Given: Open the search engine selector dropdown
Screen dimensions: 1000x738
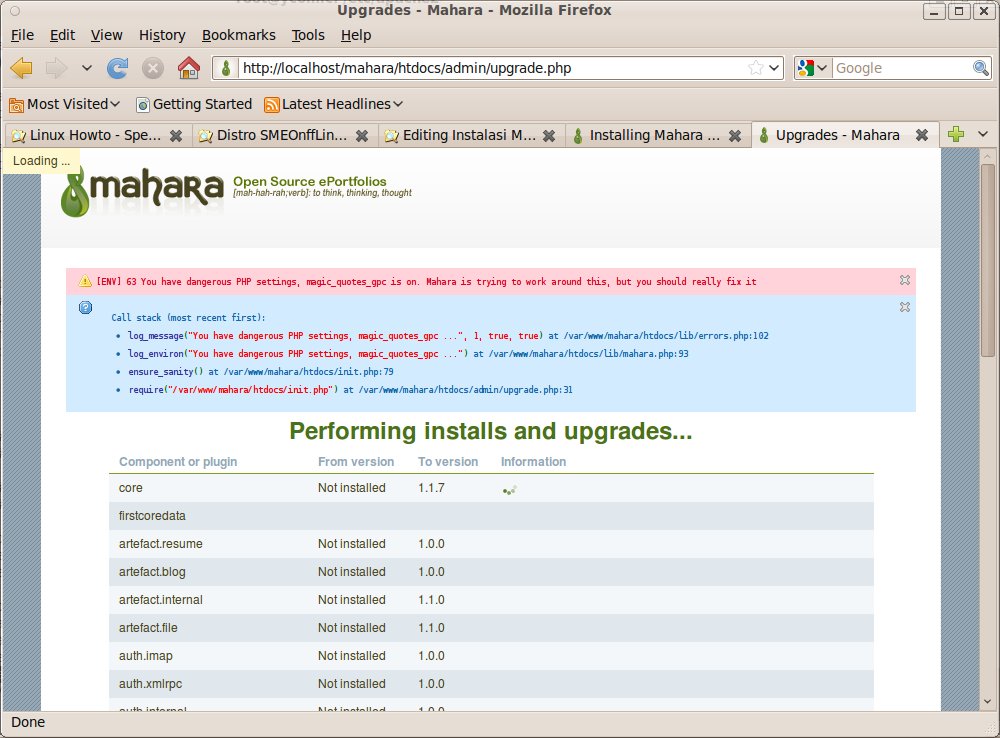Looking at the screenshot, I should click(x=813, y=68).
